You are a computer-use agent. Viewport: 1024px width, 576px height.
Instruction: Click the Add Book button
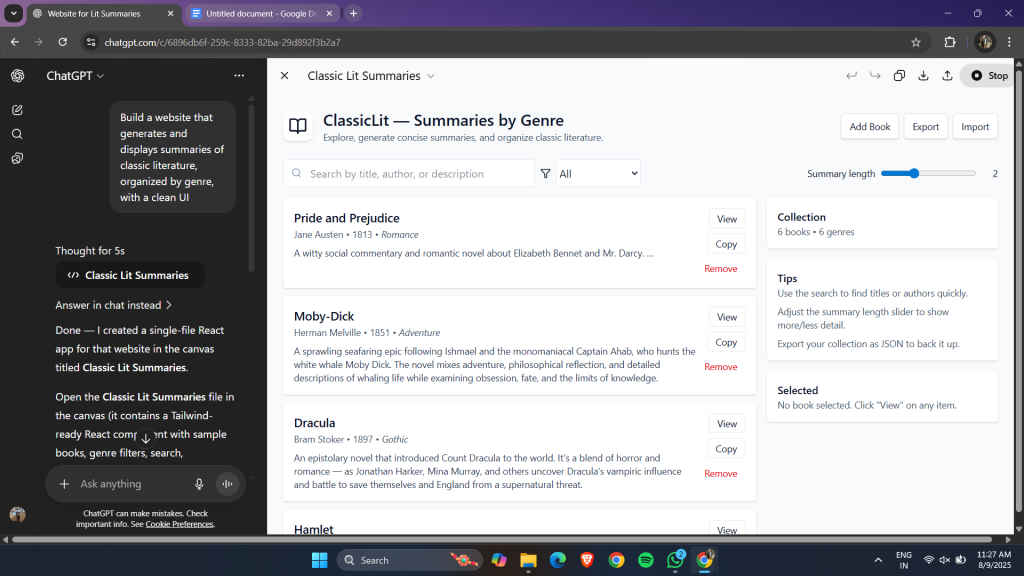pos(869,127)
